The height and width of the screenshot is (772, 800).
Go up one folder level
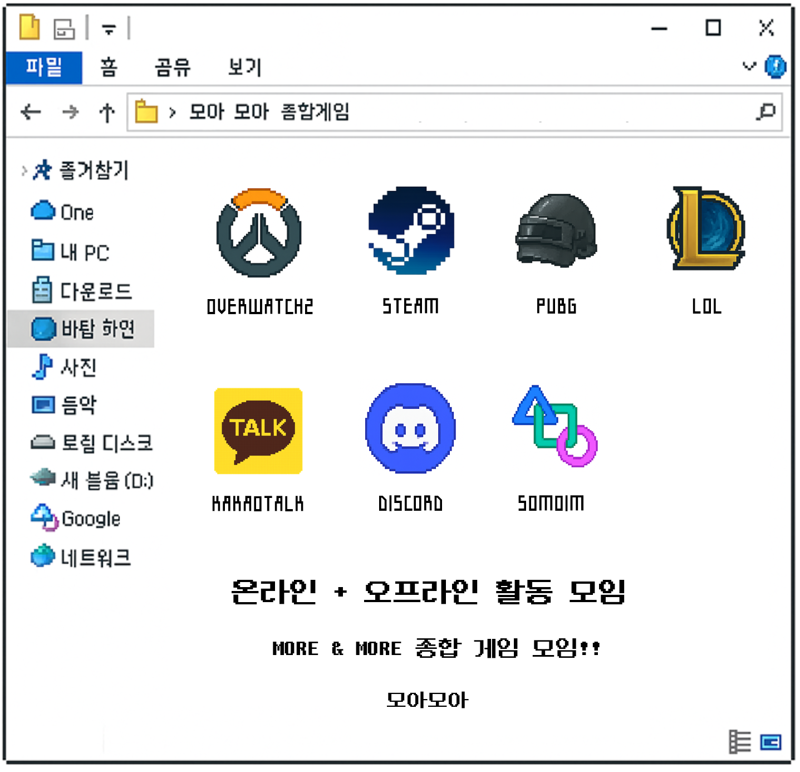coord(107,112)
